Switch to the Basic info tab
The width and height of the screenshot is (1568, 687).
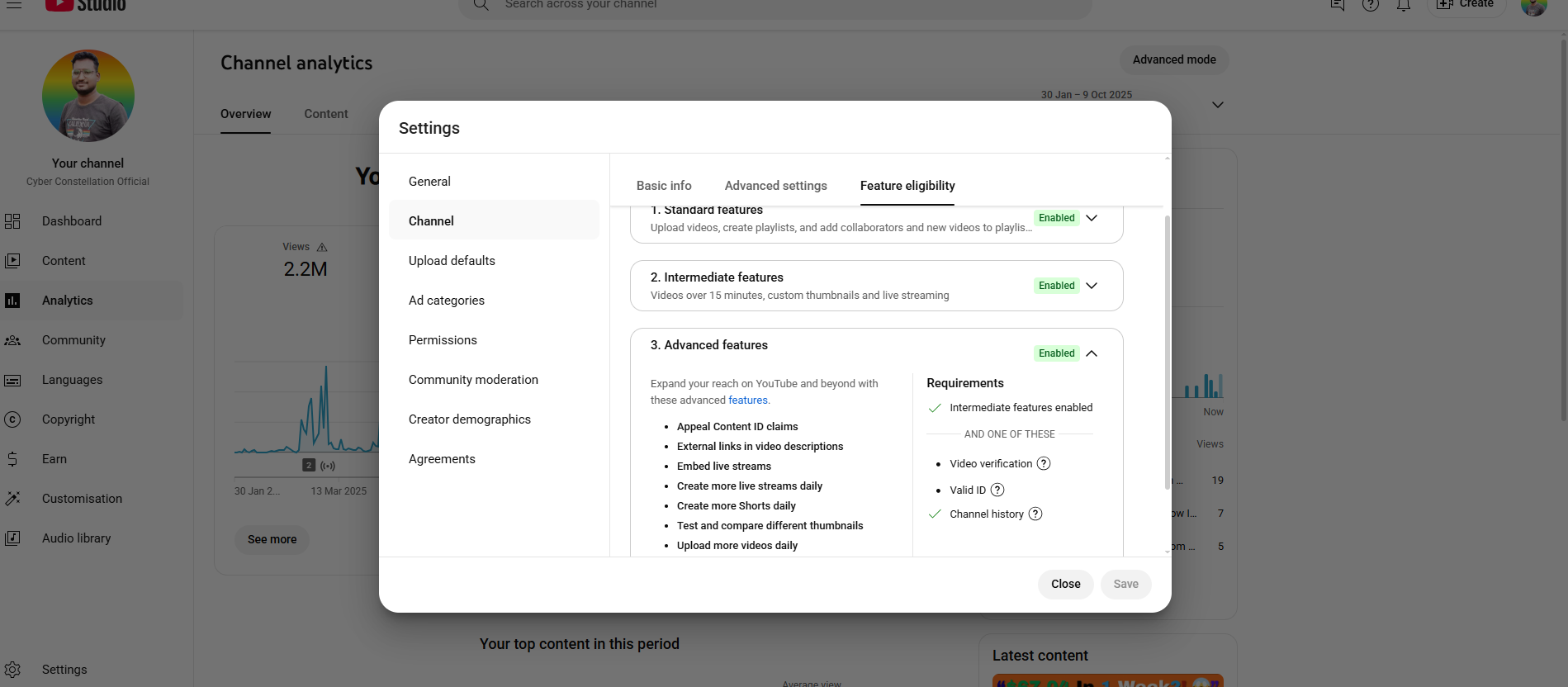point(664,186)
